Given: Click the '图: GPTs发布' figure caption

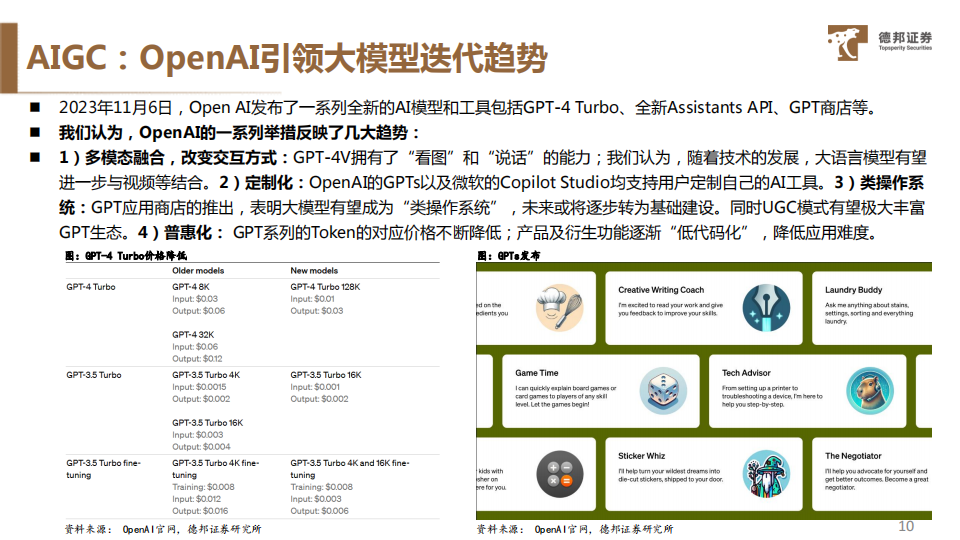Looking at the screenshot, I should (x=508, y=256).
